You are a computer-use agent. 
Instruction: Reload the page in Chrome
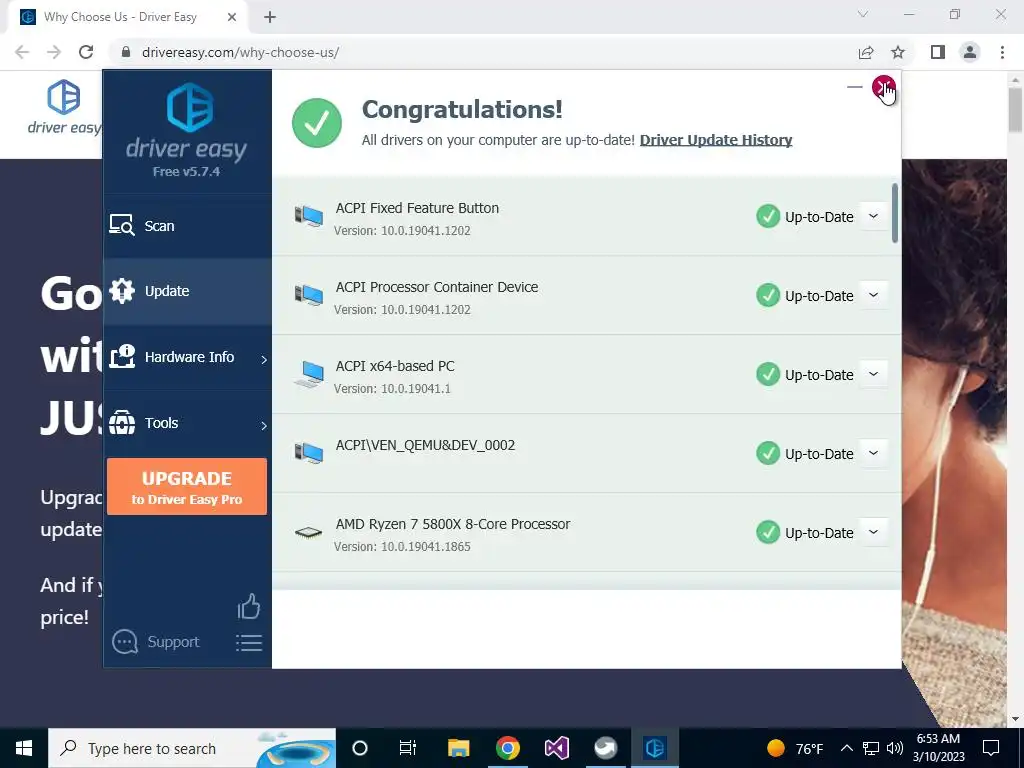86,52
